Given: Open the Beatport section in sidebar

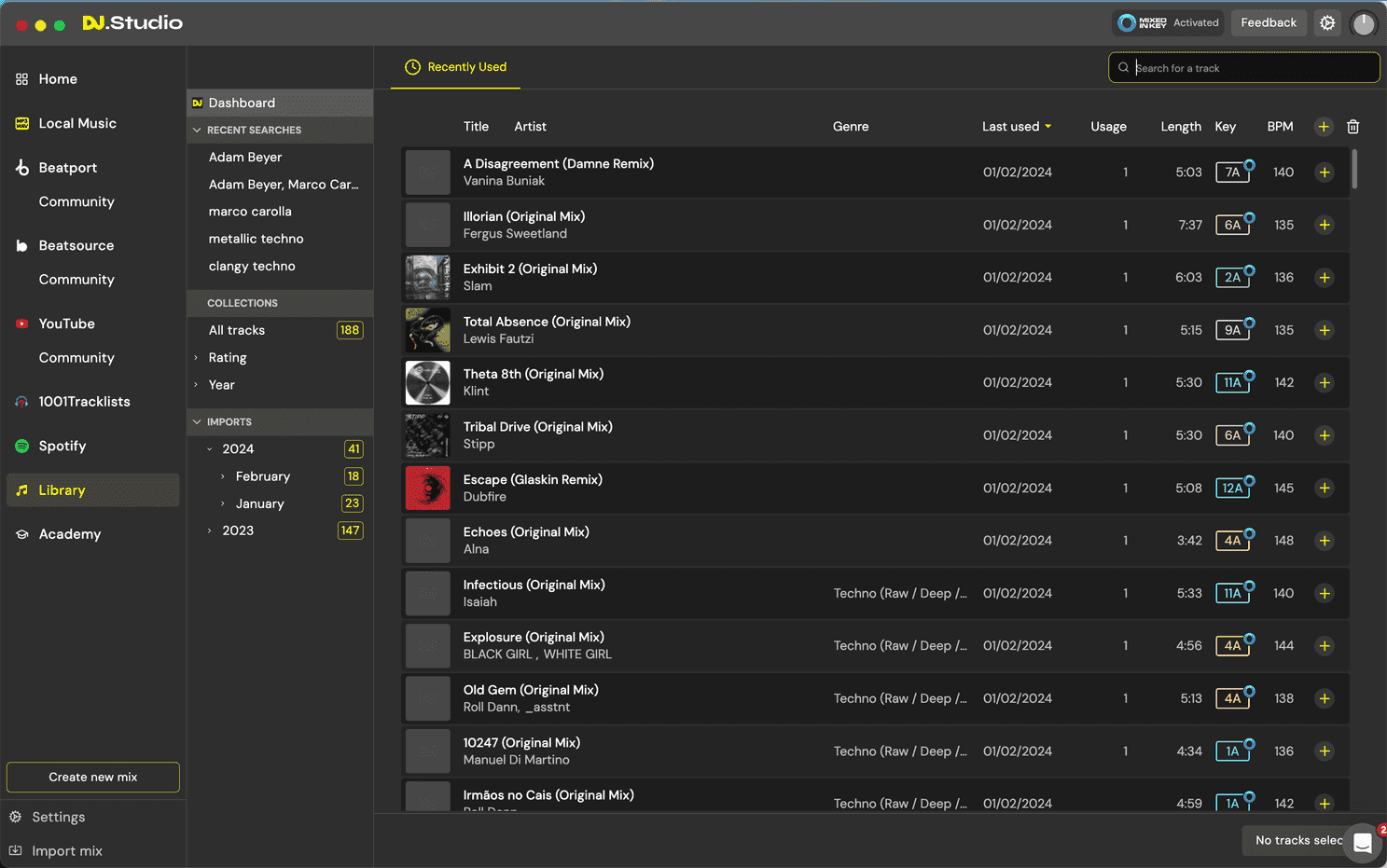Looking at the screenshot, I should (x=67, y=167).
